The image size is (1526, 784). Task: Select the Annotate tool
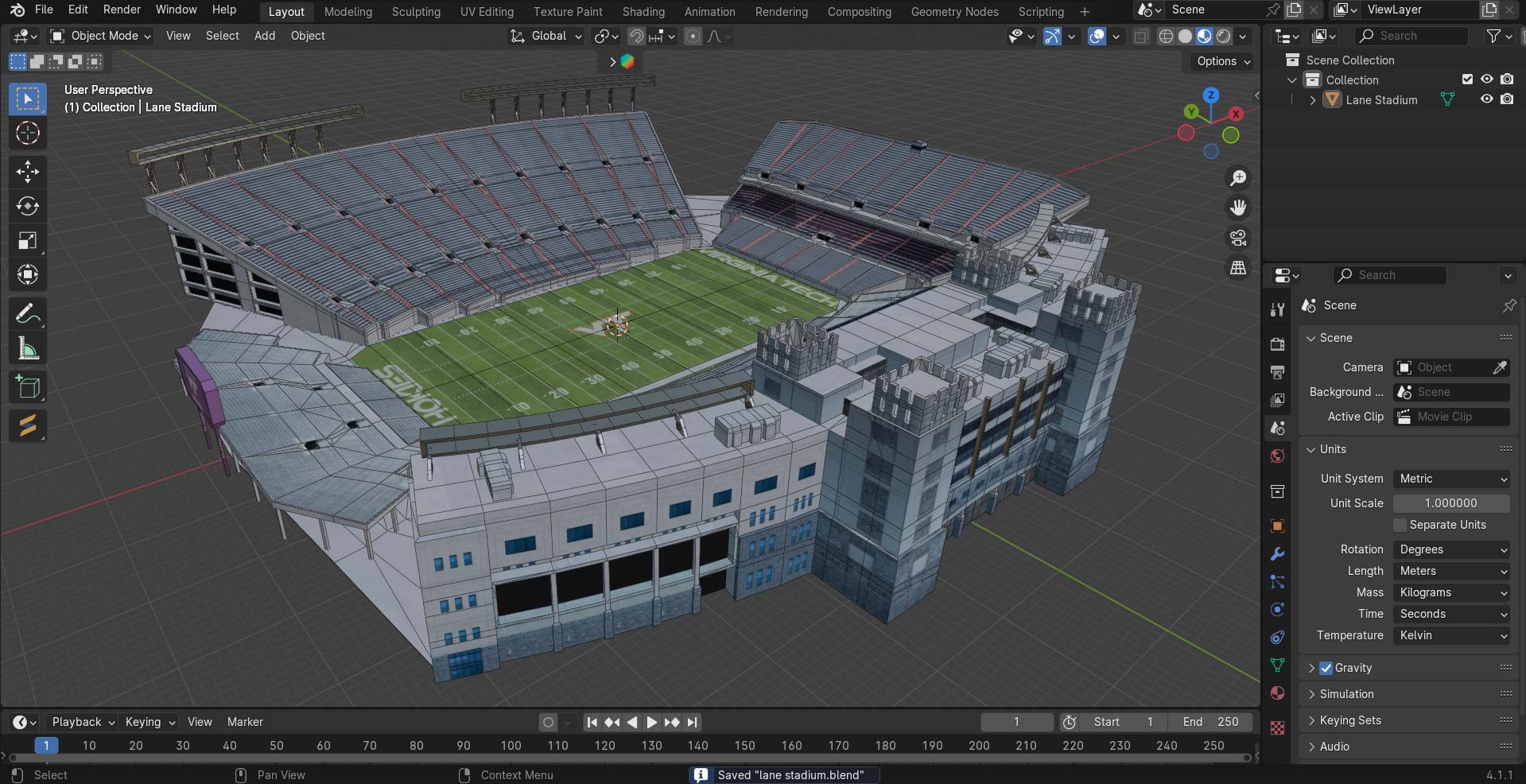pos(28,314)
